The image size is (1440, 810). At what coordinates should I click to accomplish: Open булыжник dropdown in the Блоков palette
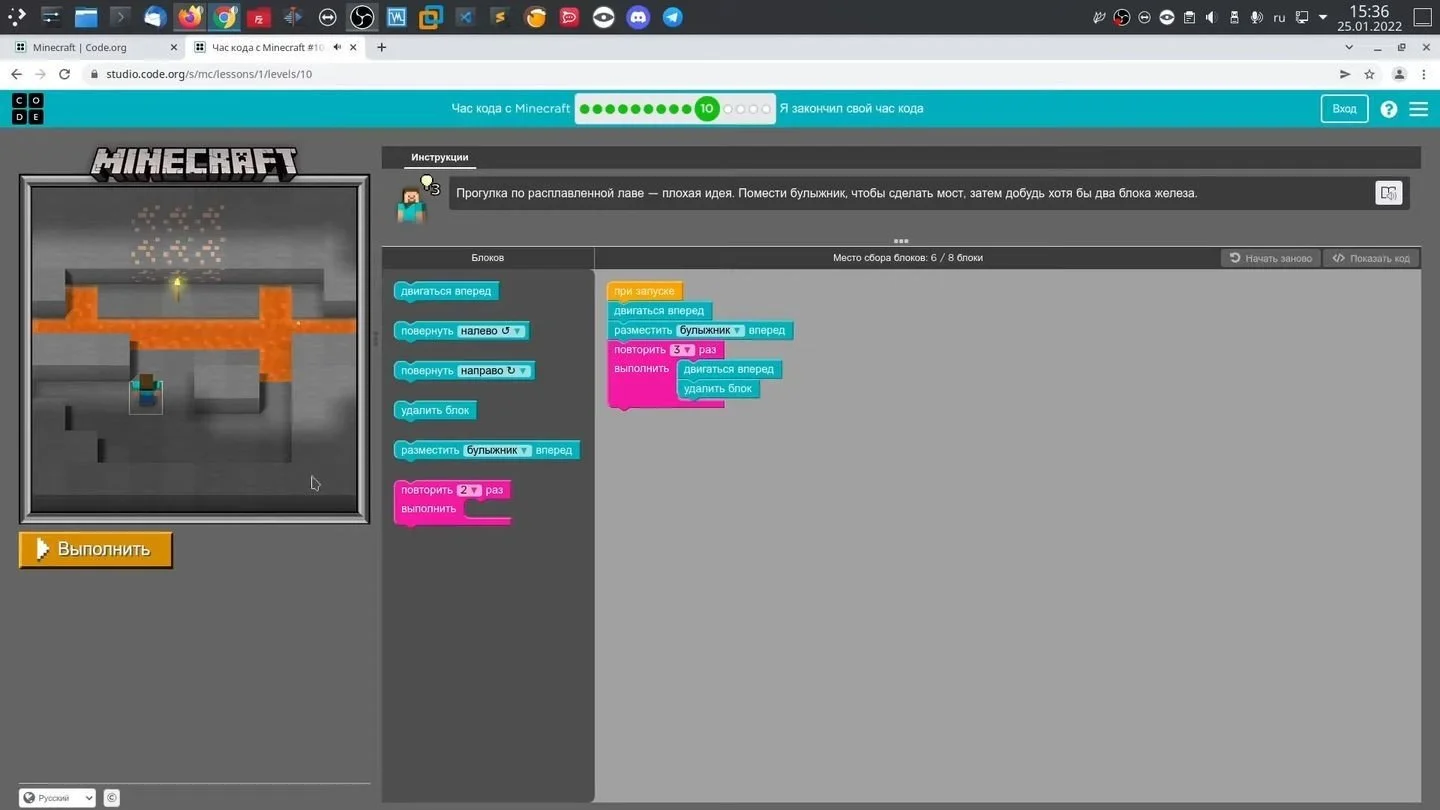click(x=497, y=451)
